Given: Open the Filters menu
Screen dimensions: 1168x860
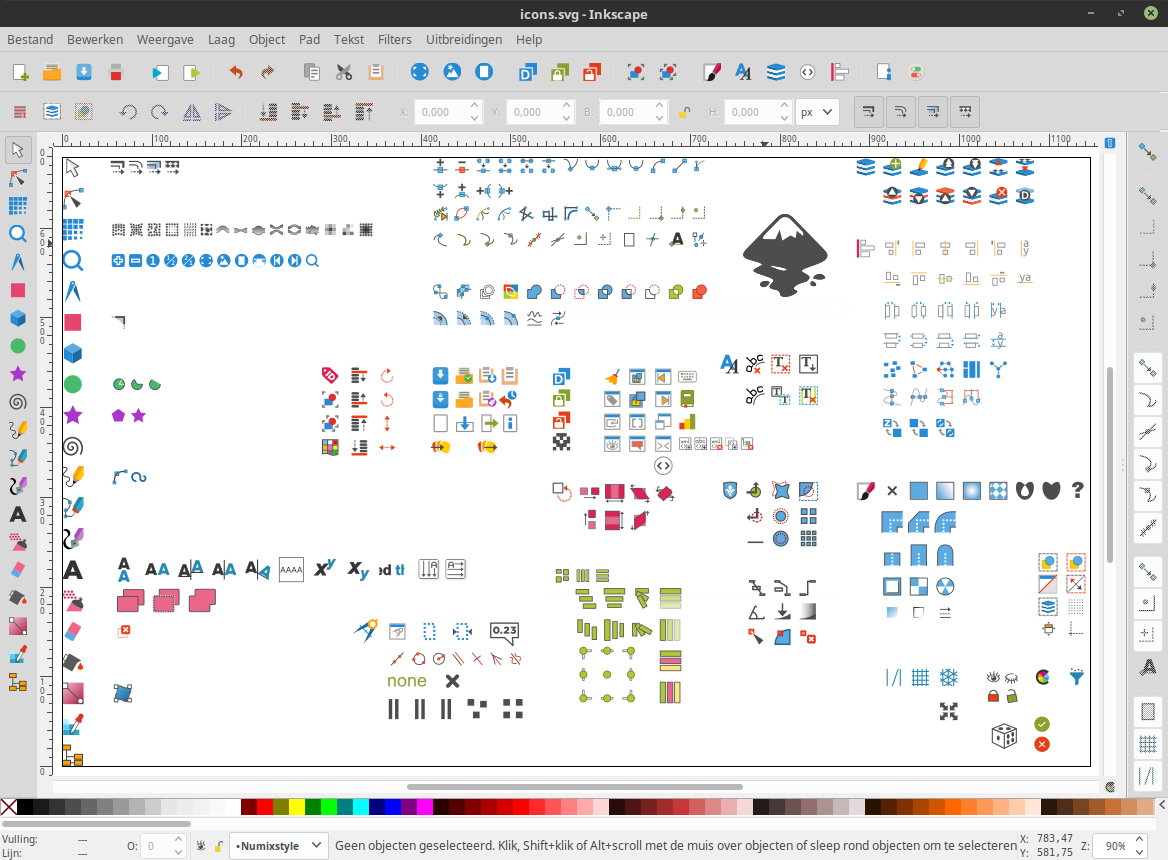Looking at the screenshot, I should pyautogui.click(x=394, y=39).
